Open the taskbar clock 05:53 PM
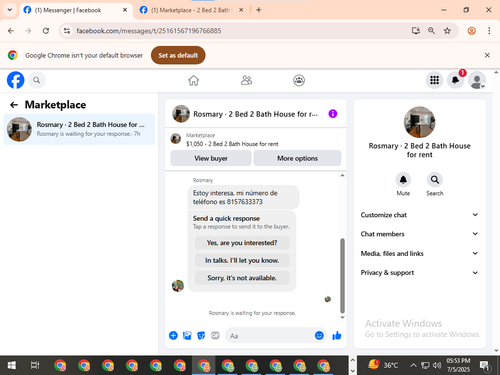Viewport: 500px width, 375px height. pos(458,365)
